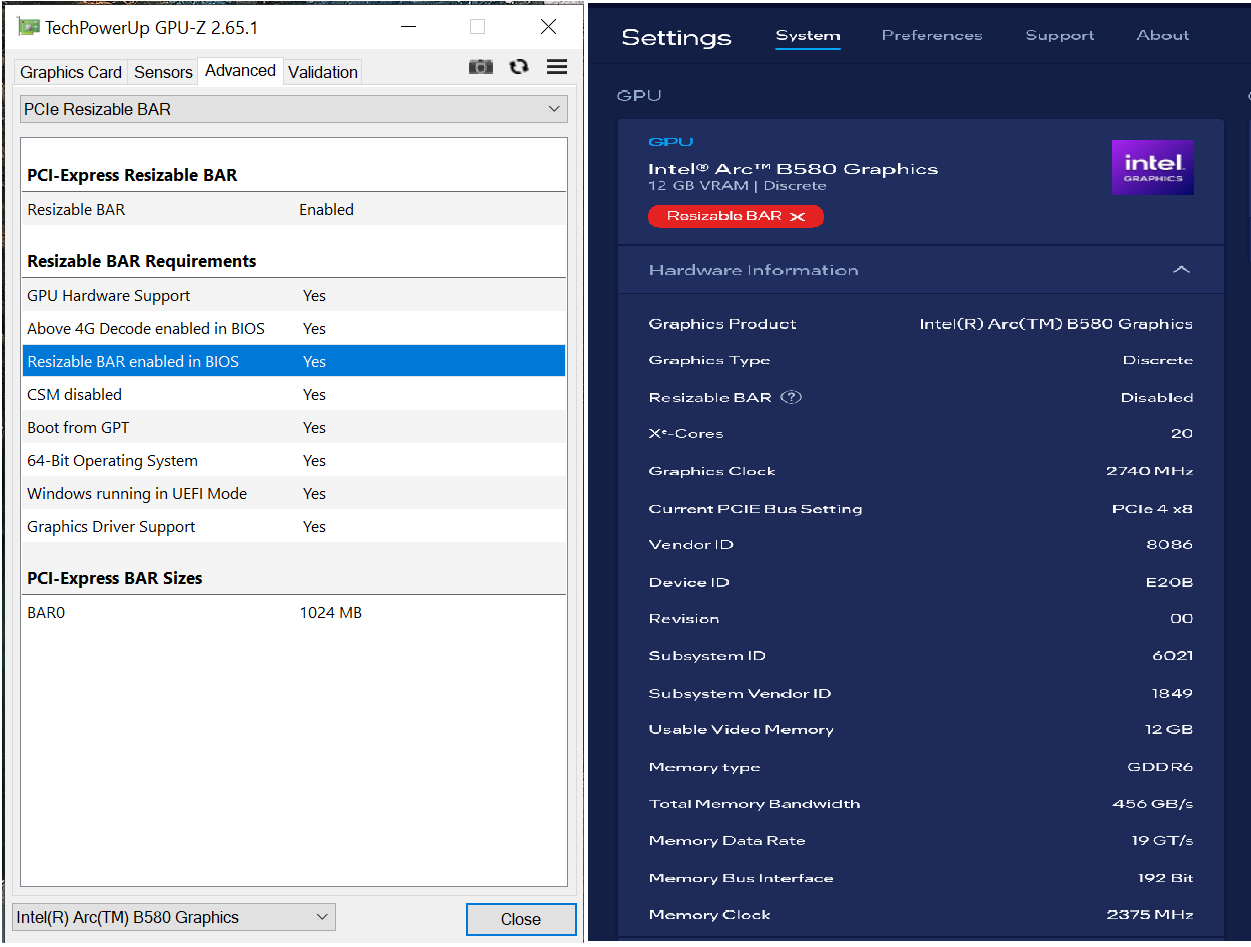Screen dimensions: 1251x947
Task: Click the GPU-Z refresh icon
Action: [x=518, y=67]
